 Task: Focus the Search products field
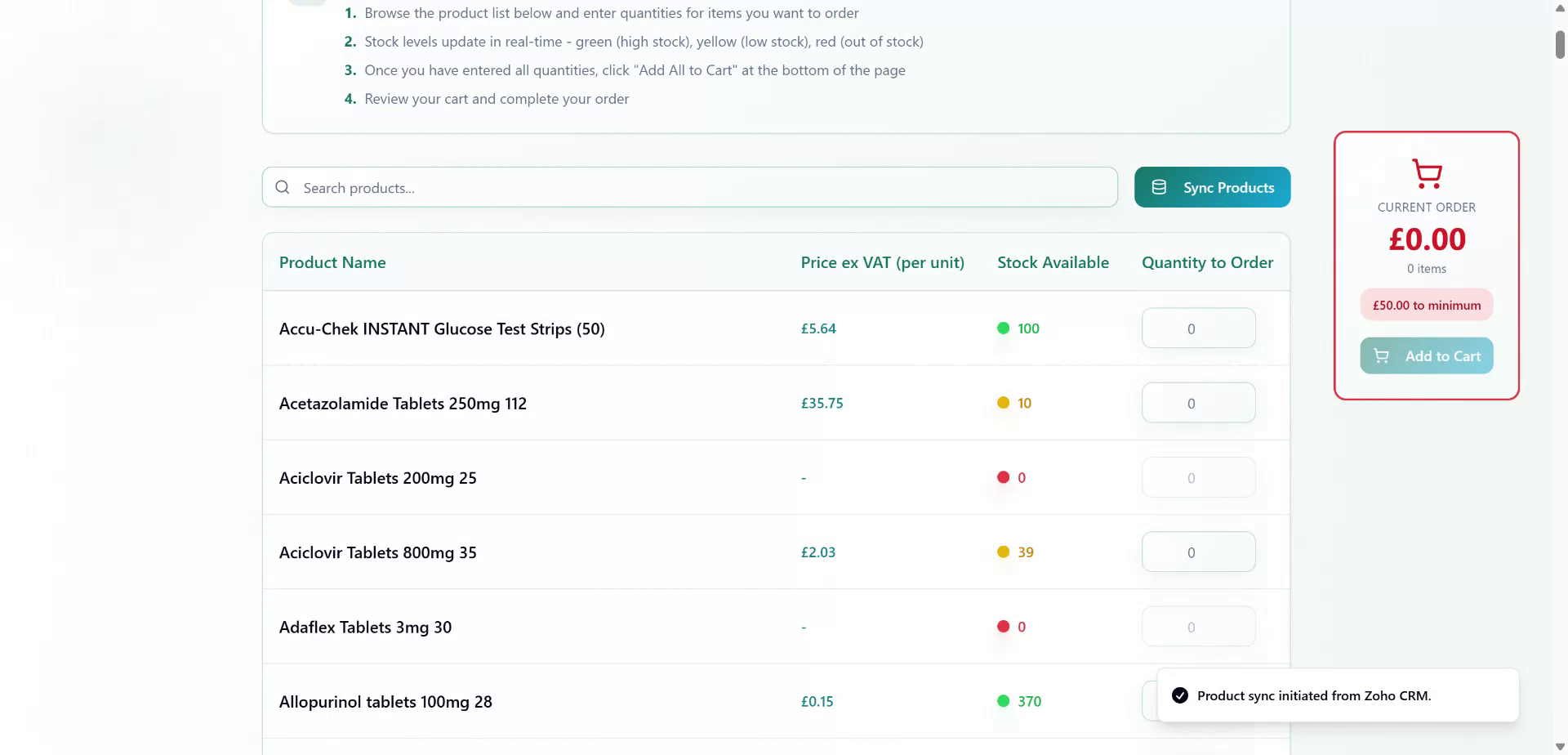click(702, 188)
